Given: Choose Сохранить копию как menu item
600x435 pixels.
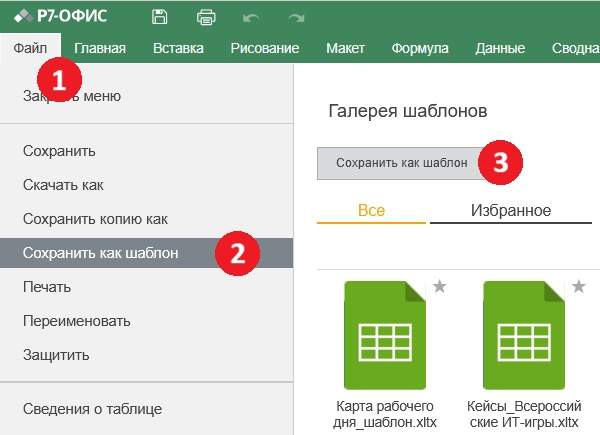Looking at the screenshot, I should pos(147,219).
